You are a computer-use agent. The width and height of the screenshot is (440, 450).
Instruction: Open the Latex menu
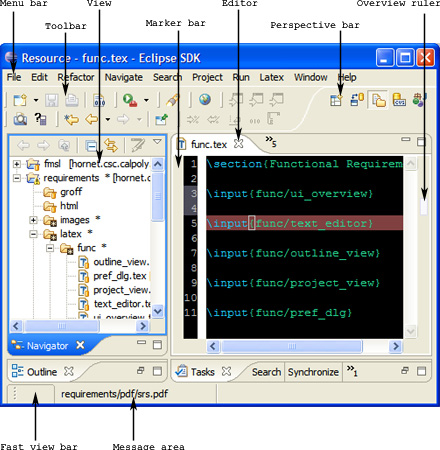(x=271, y=77)
